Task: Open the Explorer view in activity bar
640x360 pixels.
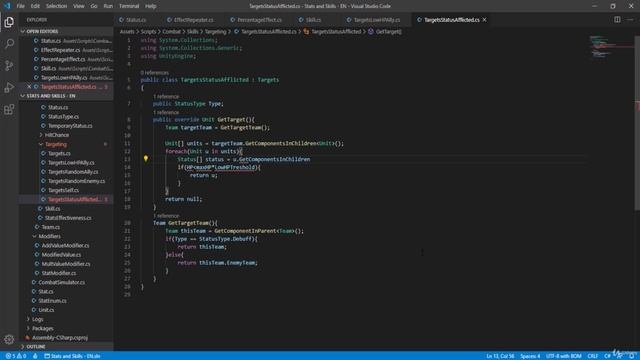Action: coord(9,22)
